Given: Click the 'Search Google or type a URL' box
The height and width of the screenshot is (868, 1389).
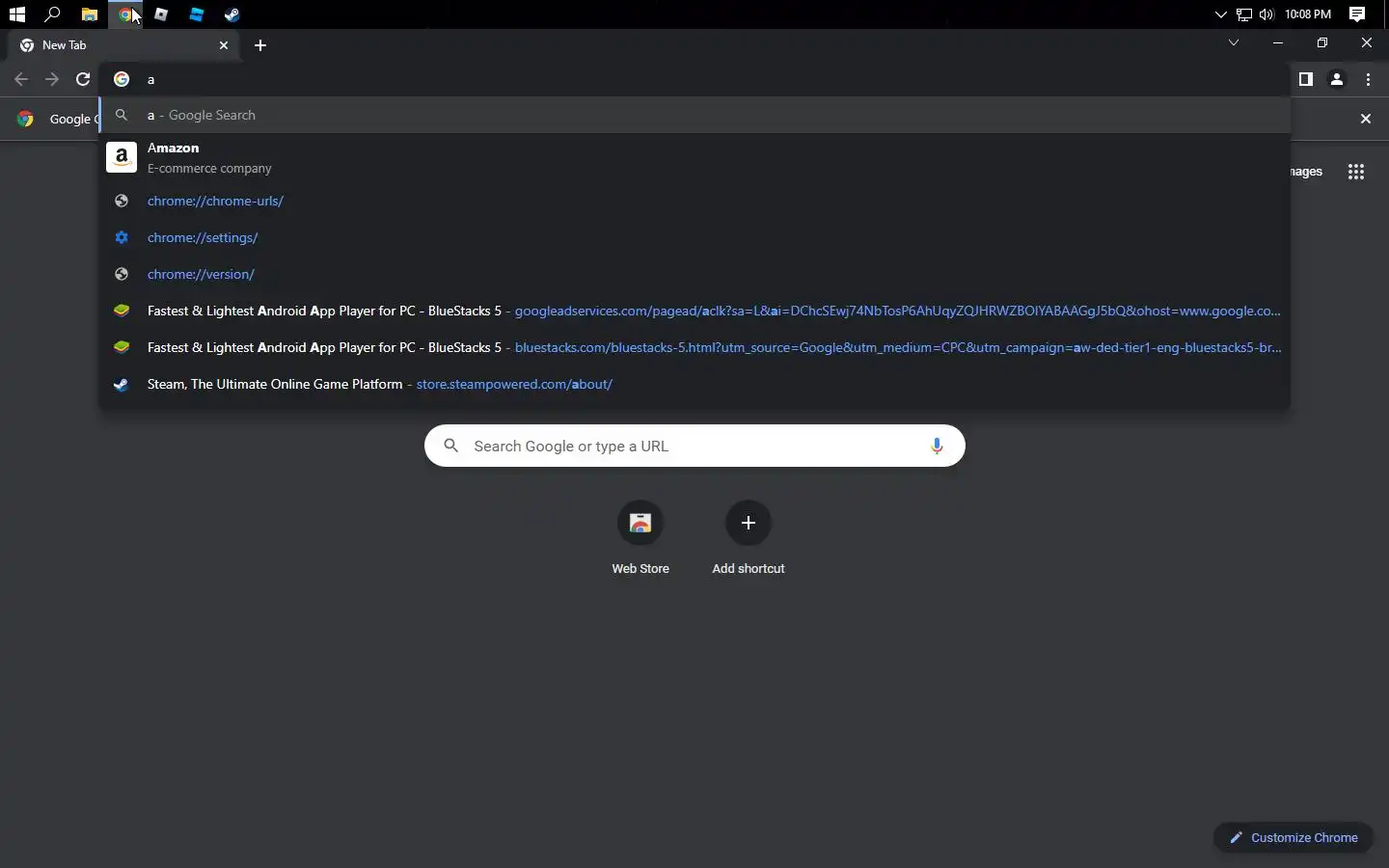Looking at the screenshot, I should click(694, 446).
